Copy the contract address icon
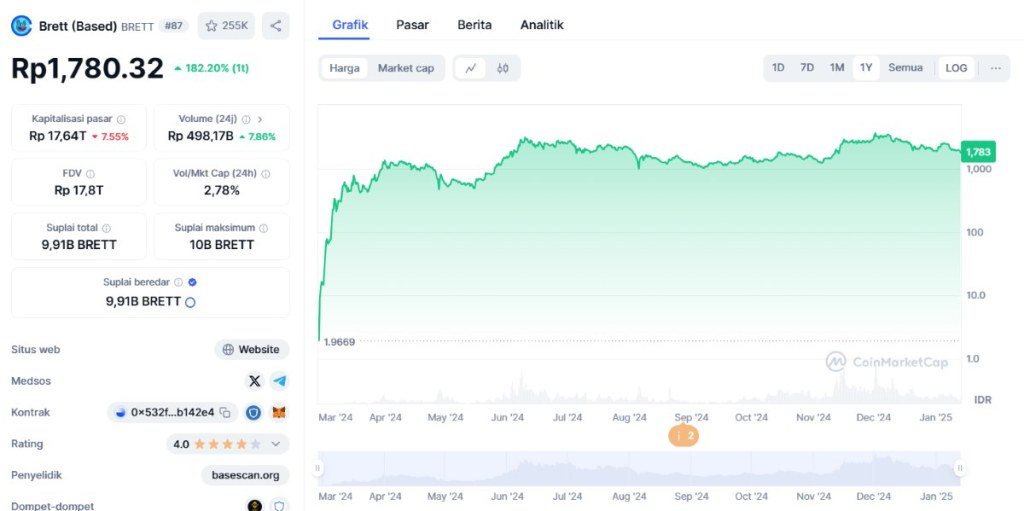Screen dimensions: 1024x511 pos(225,412)
